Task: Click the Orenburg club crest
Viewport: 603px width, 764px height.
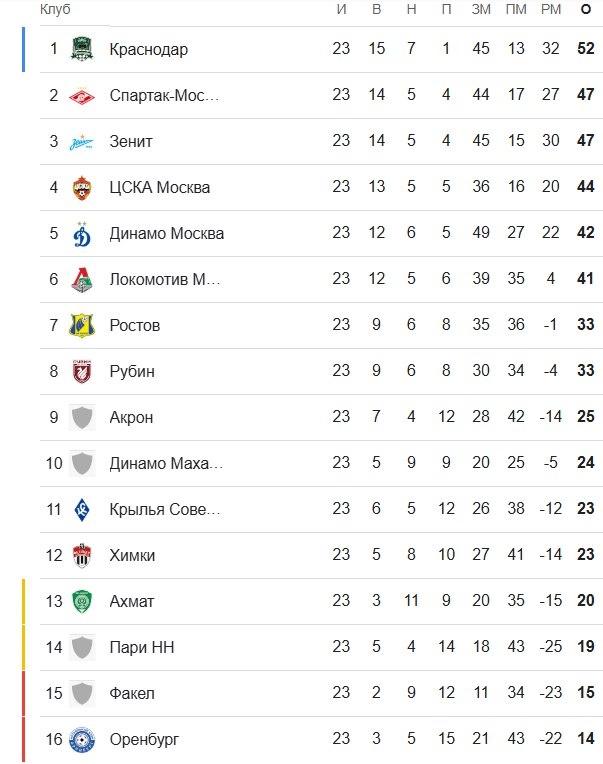Action: (82, 740)
